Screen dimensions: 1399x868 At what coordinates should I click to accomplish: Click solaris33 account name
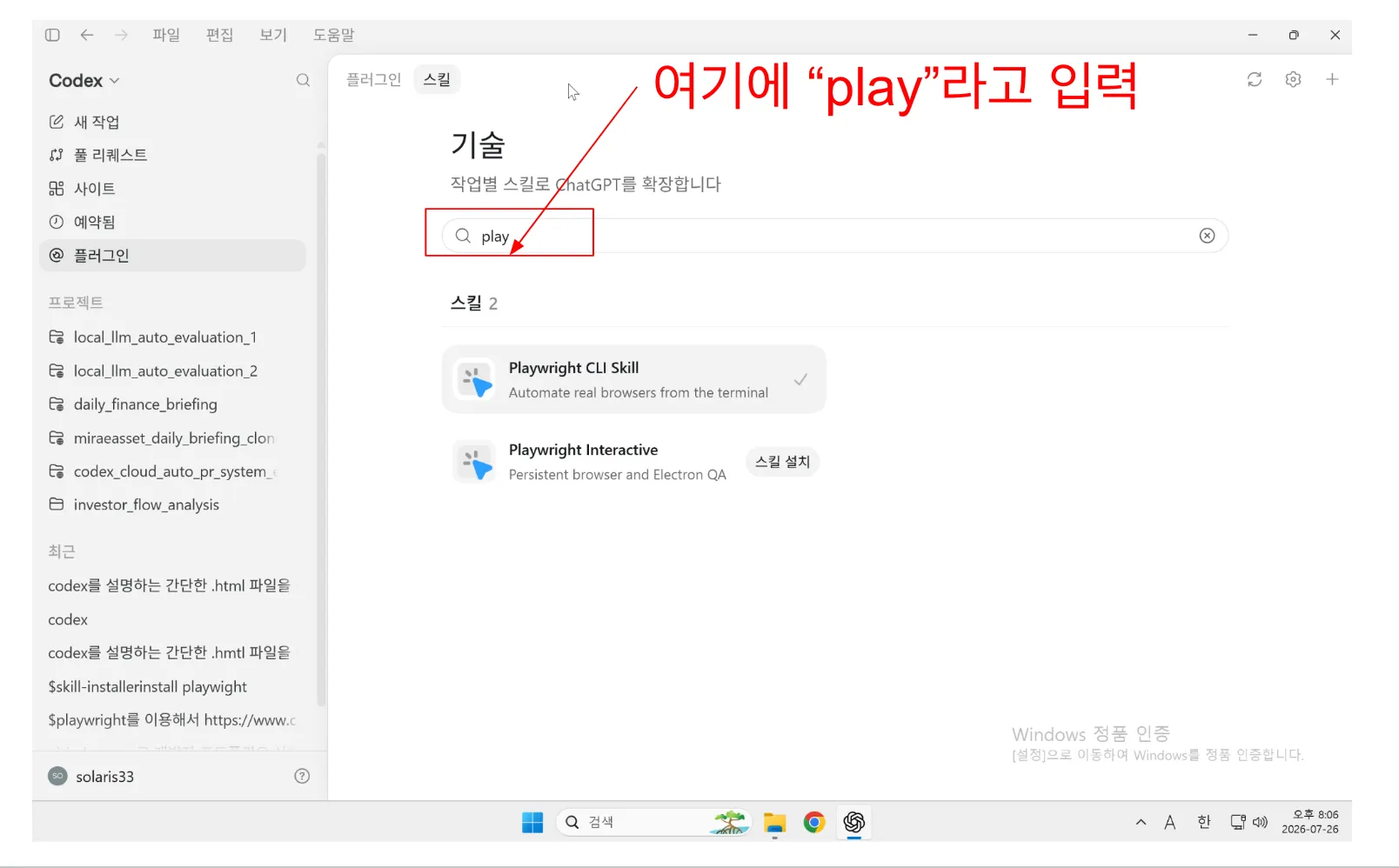105,777
